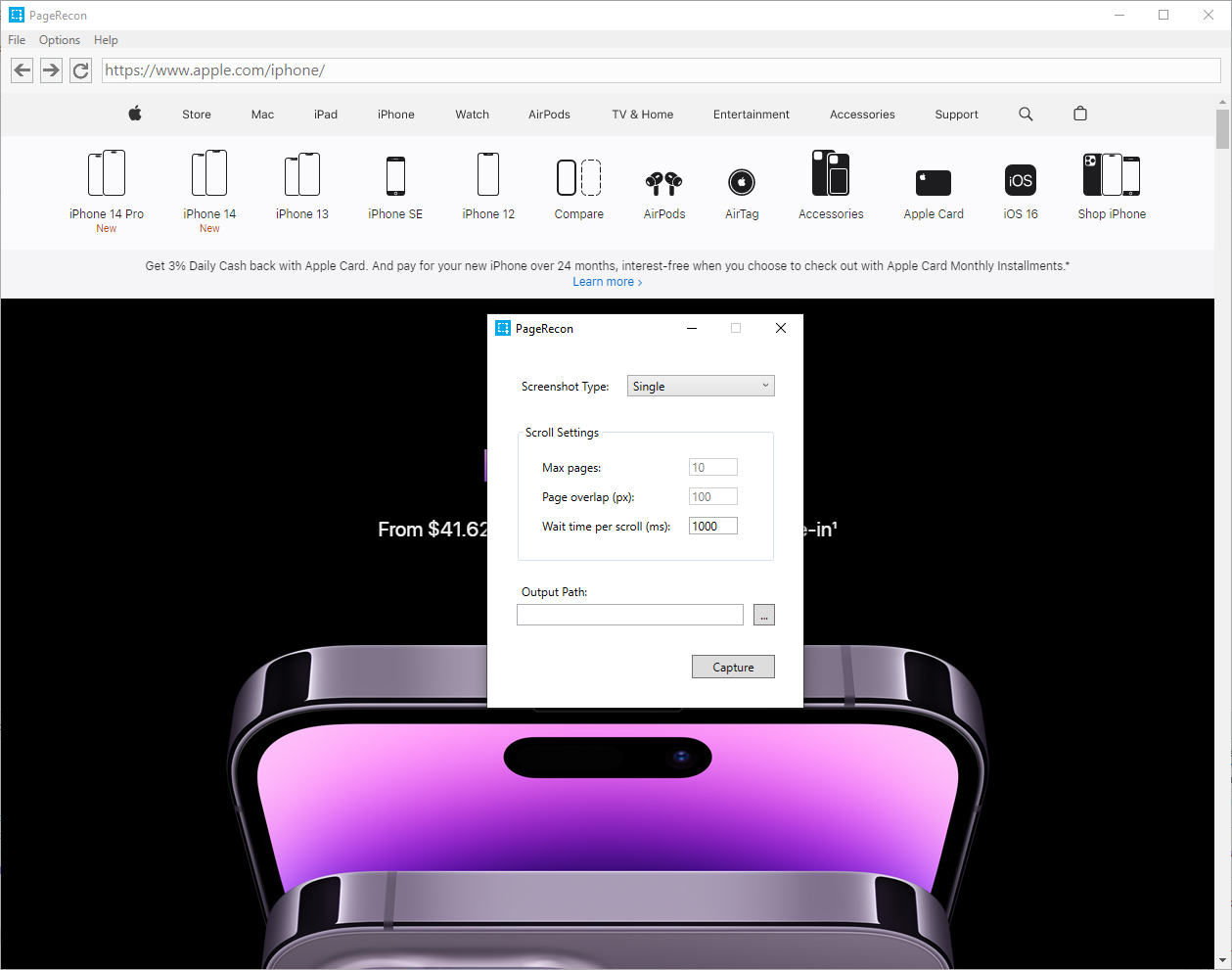1232x970 pixels.
Task: Go to iPad in Apple navigation
Action: pyautogui.click(x=326, y=115)
